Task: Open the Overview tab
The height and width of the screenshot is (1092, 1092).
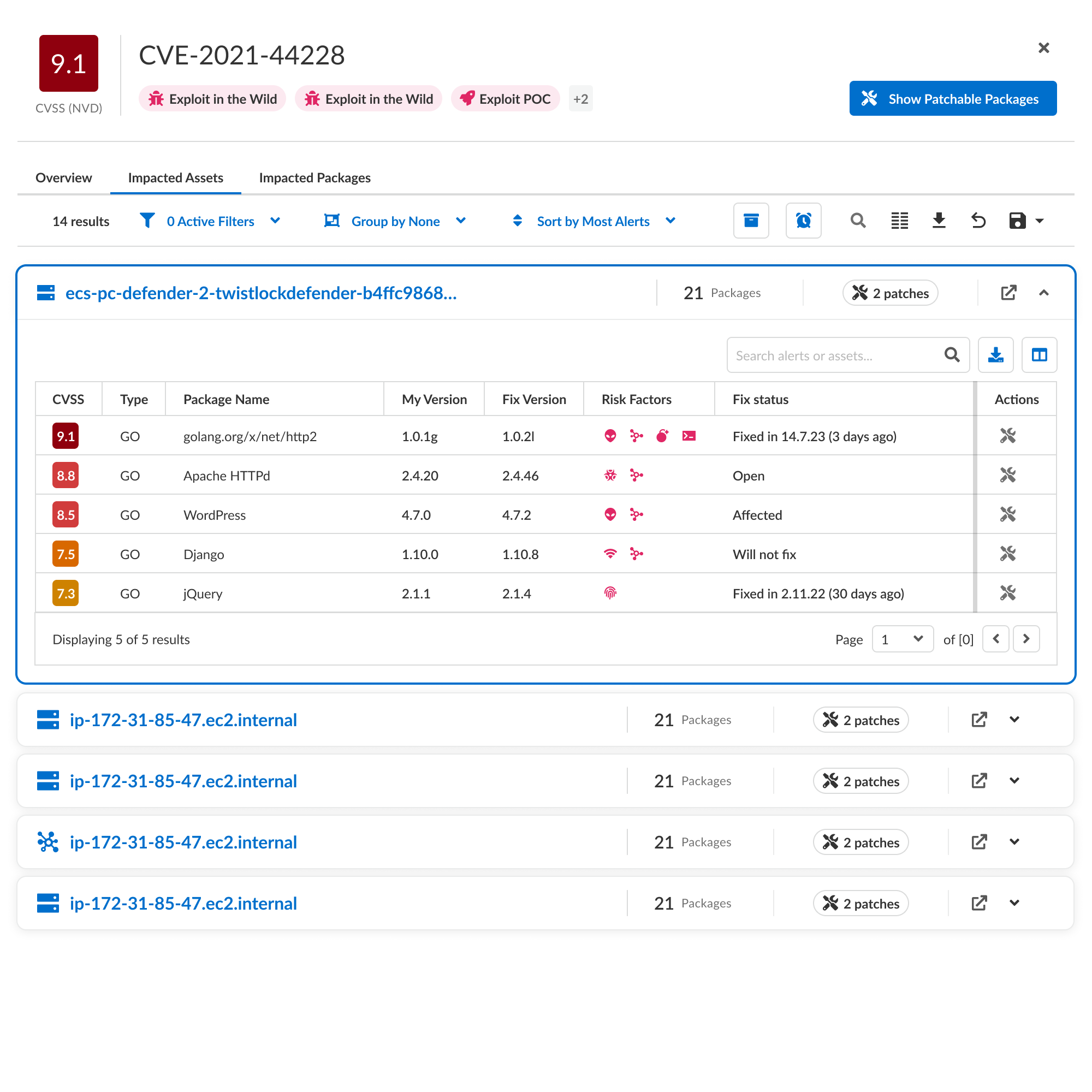Action: click(63, 177)
